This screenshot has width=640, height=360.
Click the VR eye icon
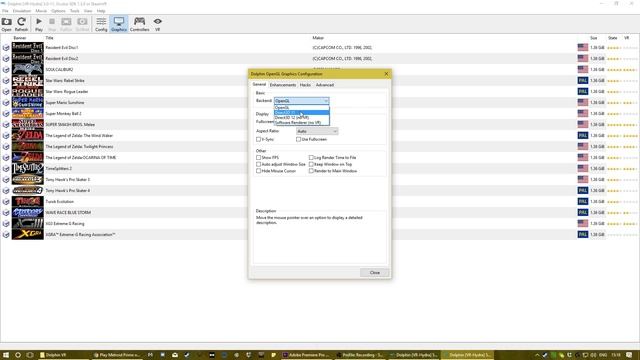tap(158, 24)
